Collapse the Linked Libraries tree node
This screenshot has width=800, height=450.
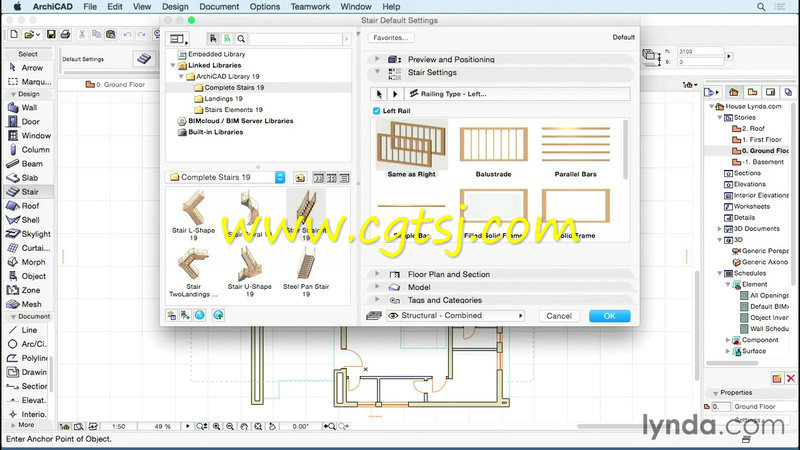pyautogui.click(x=173, y=65)
